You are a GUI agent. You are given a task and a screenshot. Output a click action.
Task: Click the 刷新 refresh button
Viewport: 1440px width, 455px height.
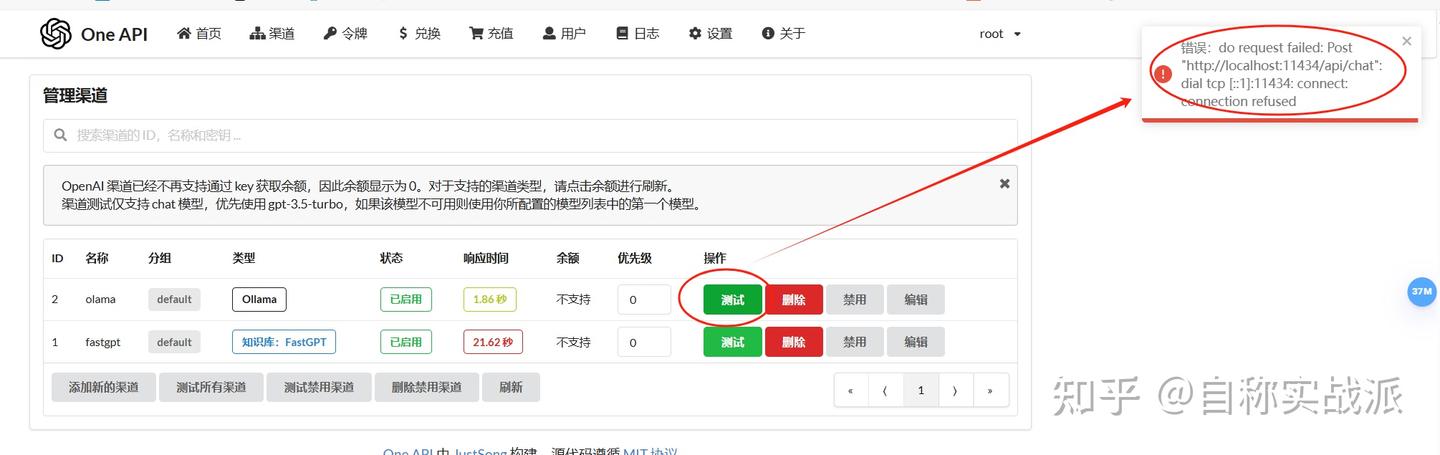511,387
